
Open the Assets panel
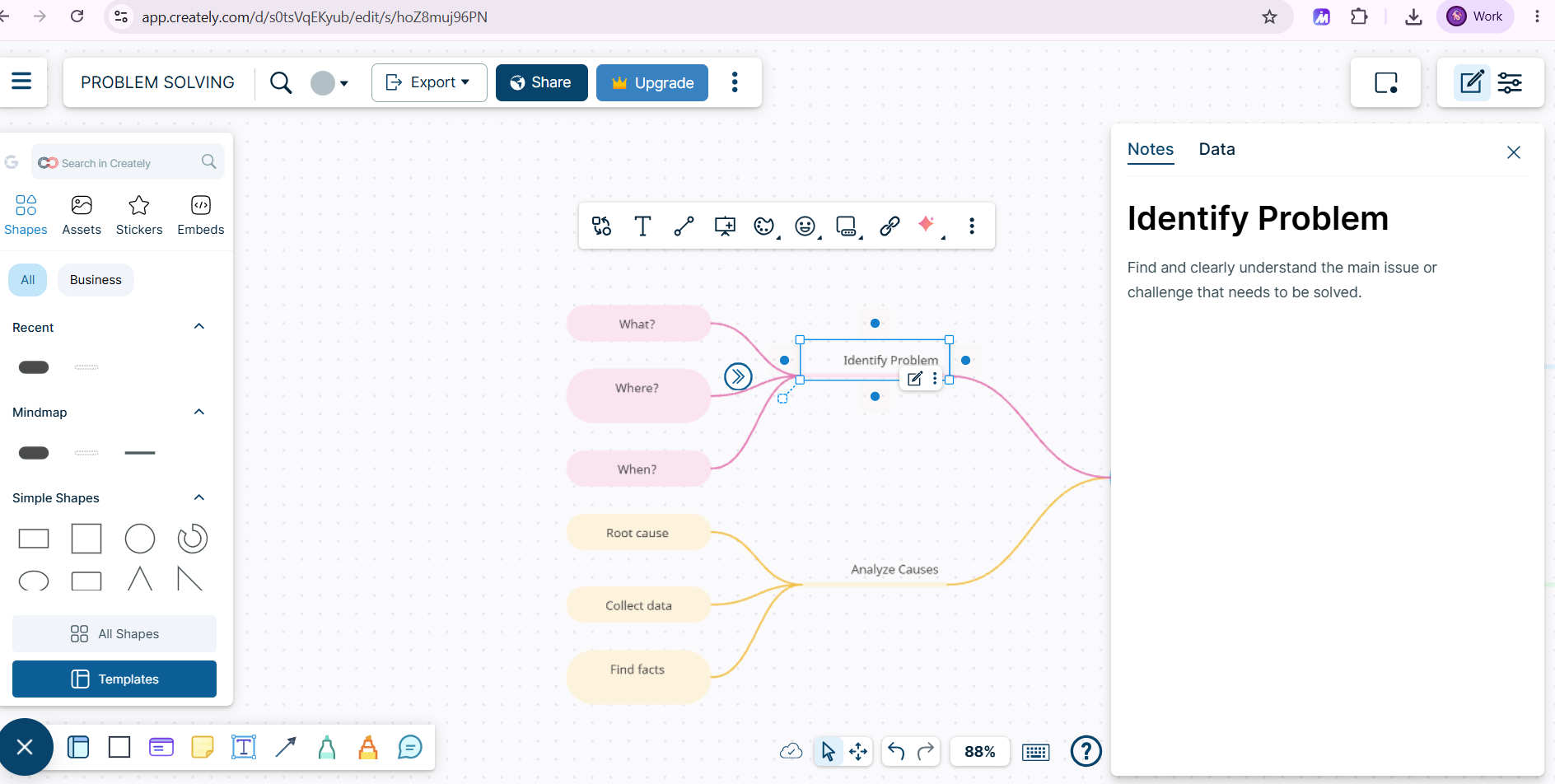[82, 215]
